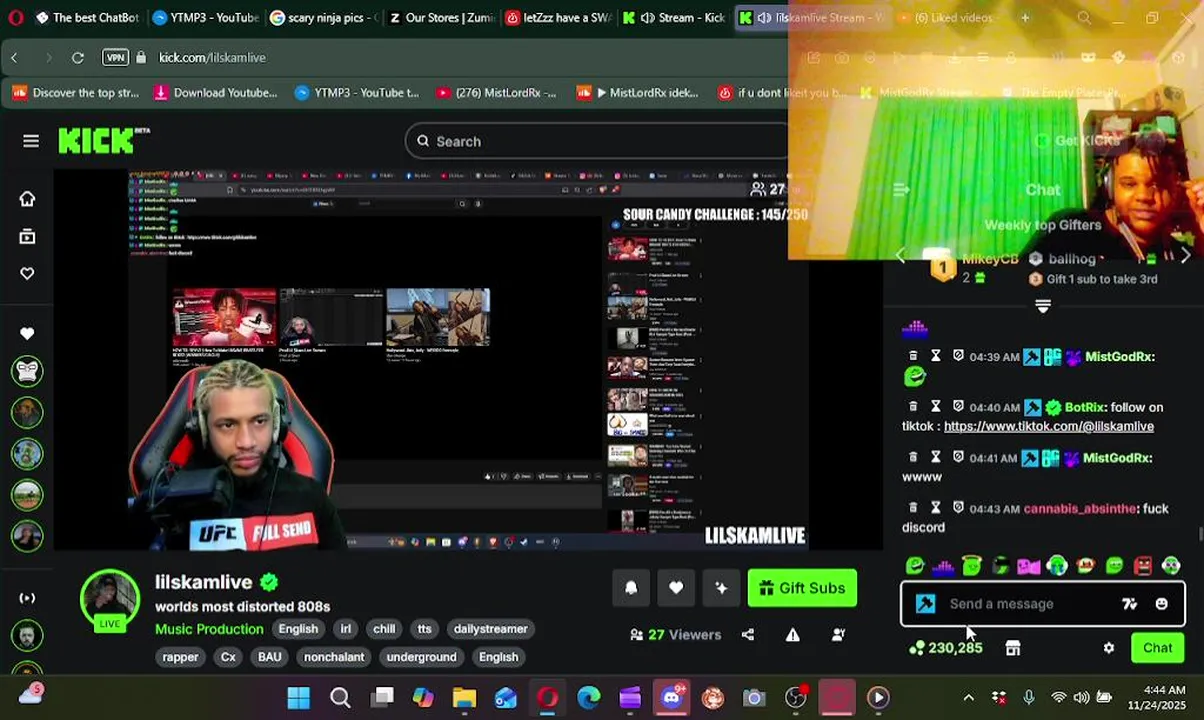This screenshot has width=1204, height=720.
Task: Open Music Production category link
Action: click(x=209, y=629)
